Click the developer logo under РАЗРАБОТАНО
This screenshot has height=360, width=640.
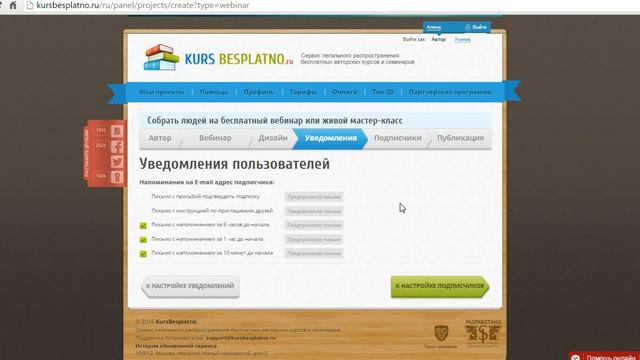click(483, 334)
